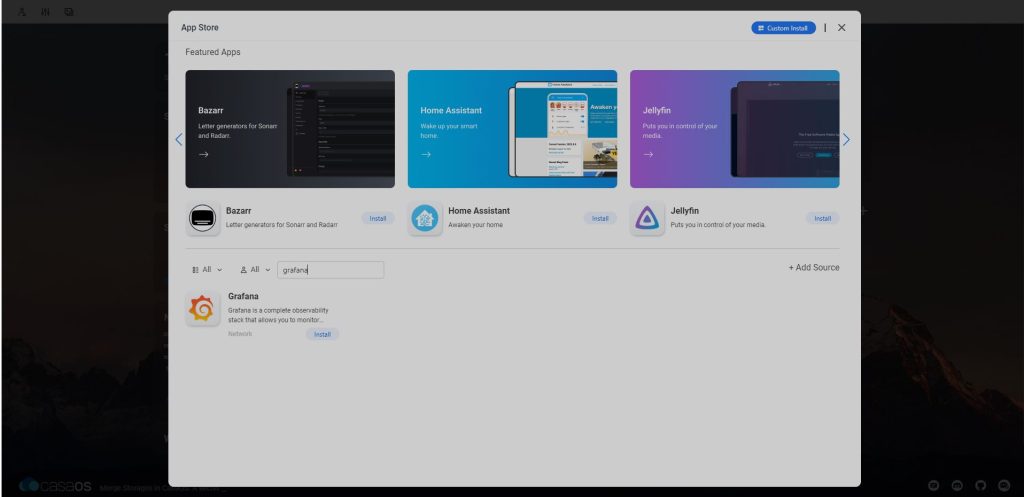The height and width of the screenshot is (497, 1024).
Task: Open the category filter All dropdown
Action: point(207,270)
